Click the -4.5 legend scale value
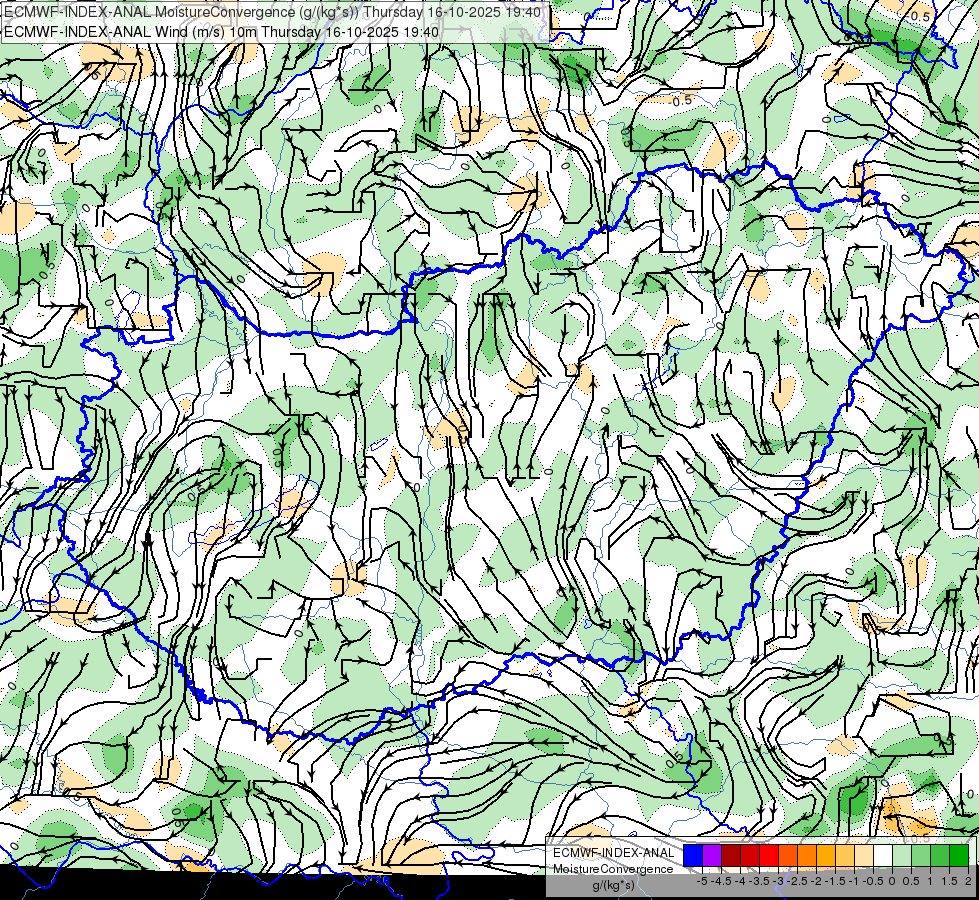The image size is (979, 900). (721, 881)
